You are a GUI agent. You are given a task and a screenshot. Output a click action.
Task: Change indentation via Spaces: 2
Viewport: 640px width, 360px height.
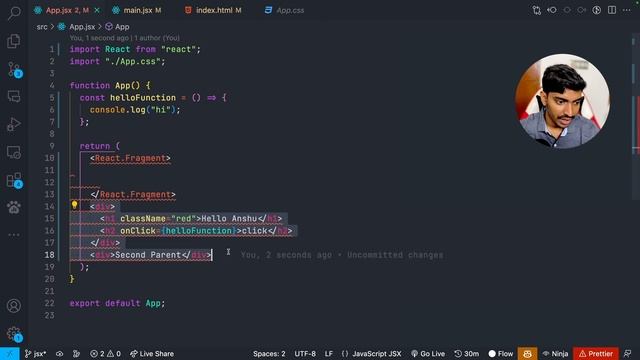(269, 353)
